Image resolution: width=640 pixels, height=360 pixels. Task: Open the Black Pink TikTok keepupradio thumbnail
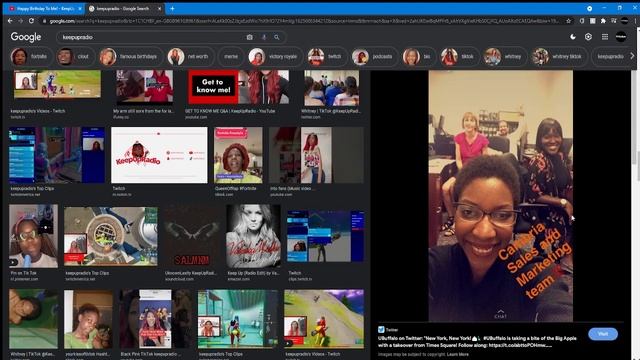[x=156, y=319]
